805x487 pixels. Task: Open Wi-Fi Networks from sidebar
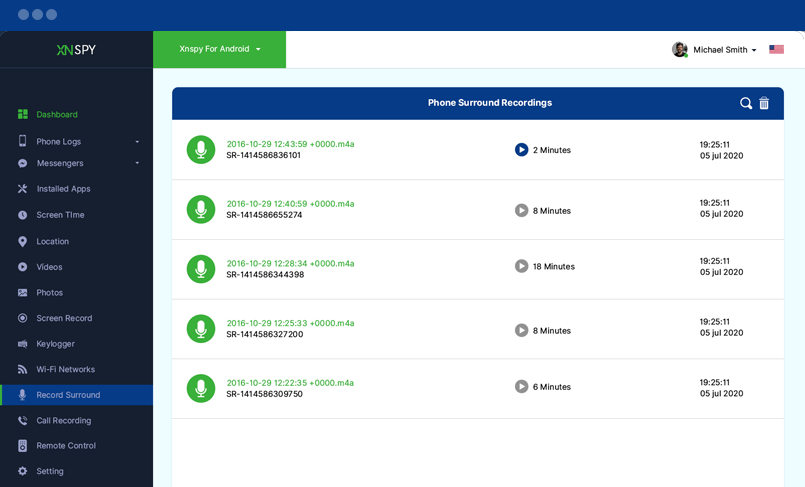(x=65, y=370)
